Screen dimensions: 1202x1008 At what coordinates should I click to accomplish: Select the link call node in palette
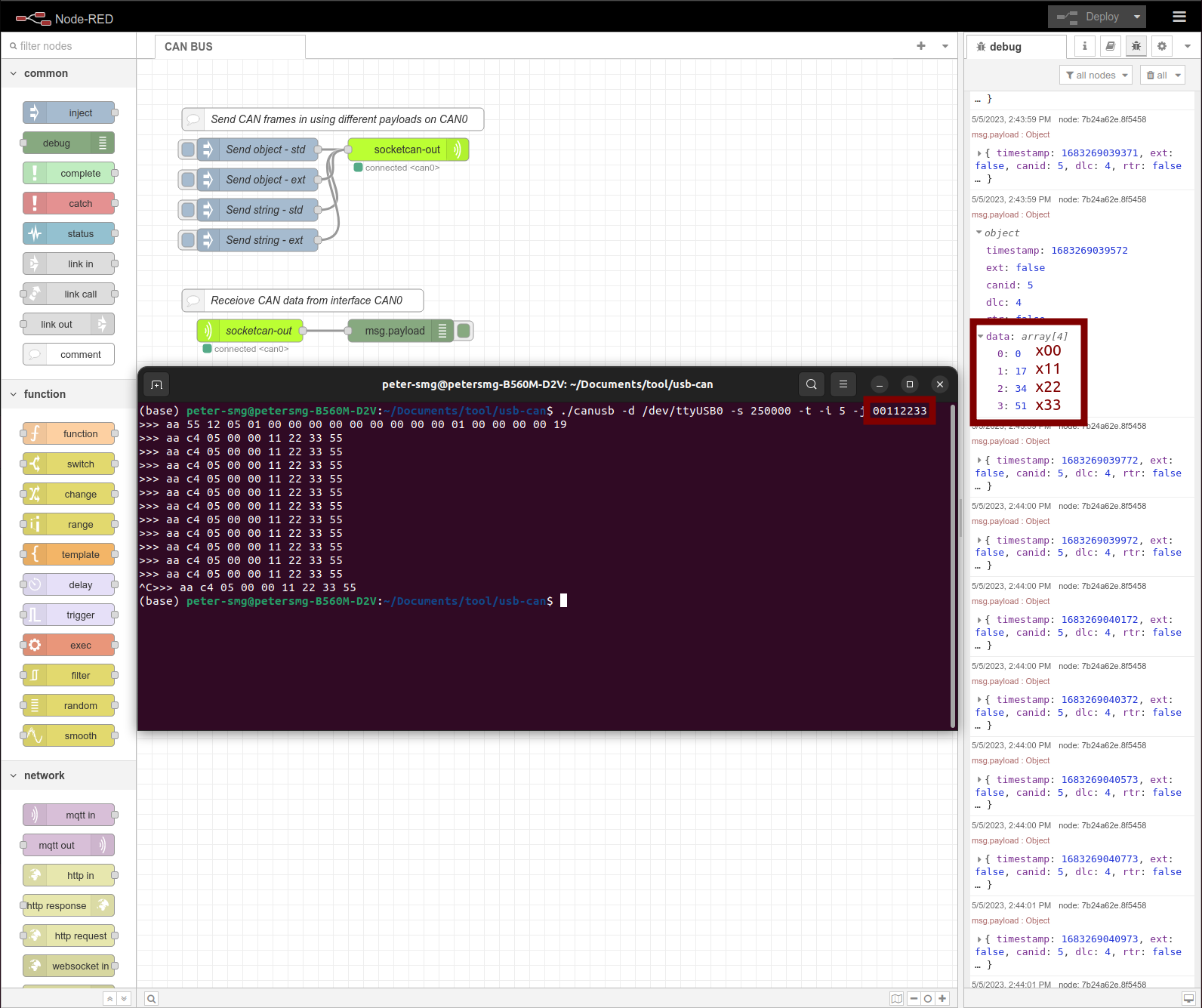tap(69, 294)
